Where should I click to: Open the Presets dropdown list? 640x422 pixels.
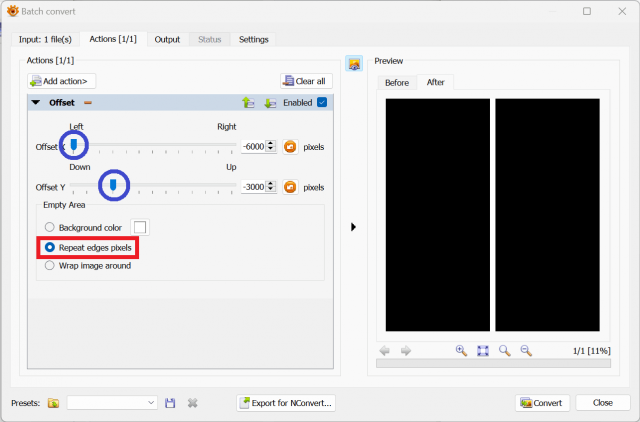112,403
